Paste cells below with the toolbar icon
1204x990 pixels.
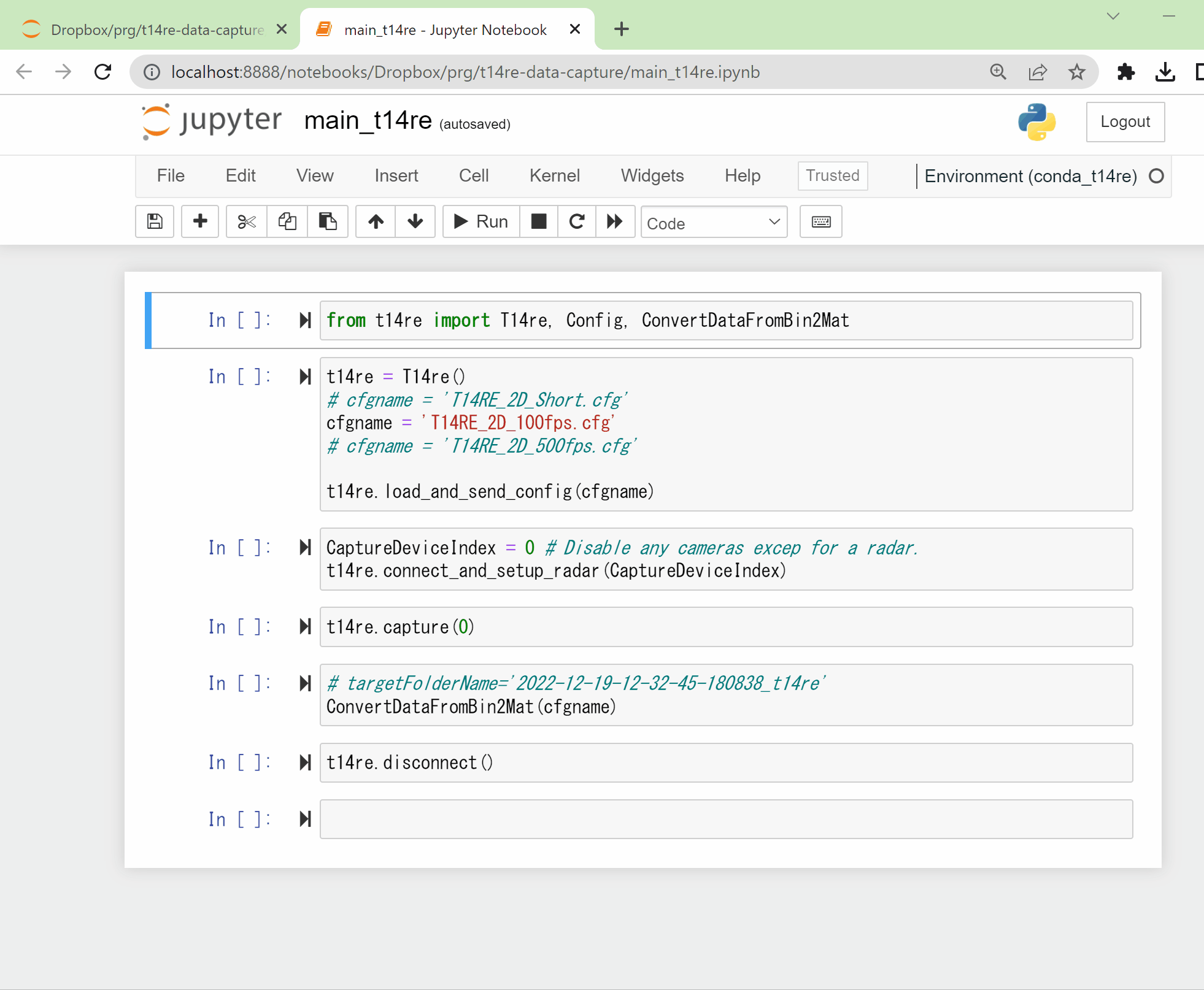click(328, 221)
